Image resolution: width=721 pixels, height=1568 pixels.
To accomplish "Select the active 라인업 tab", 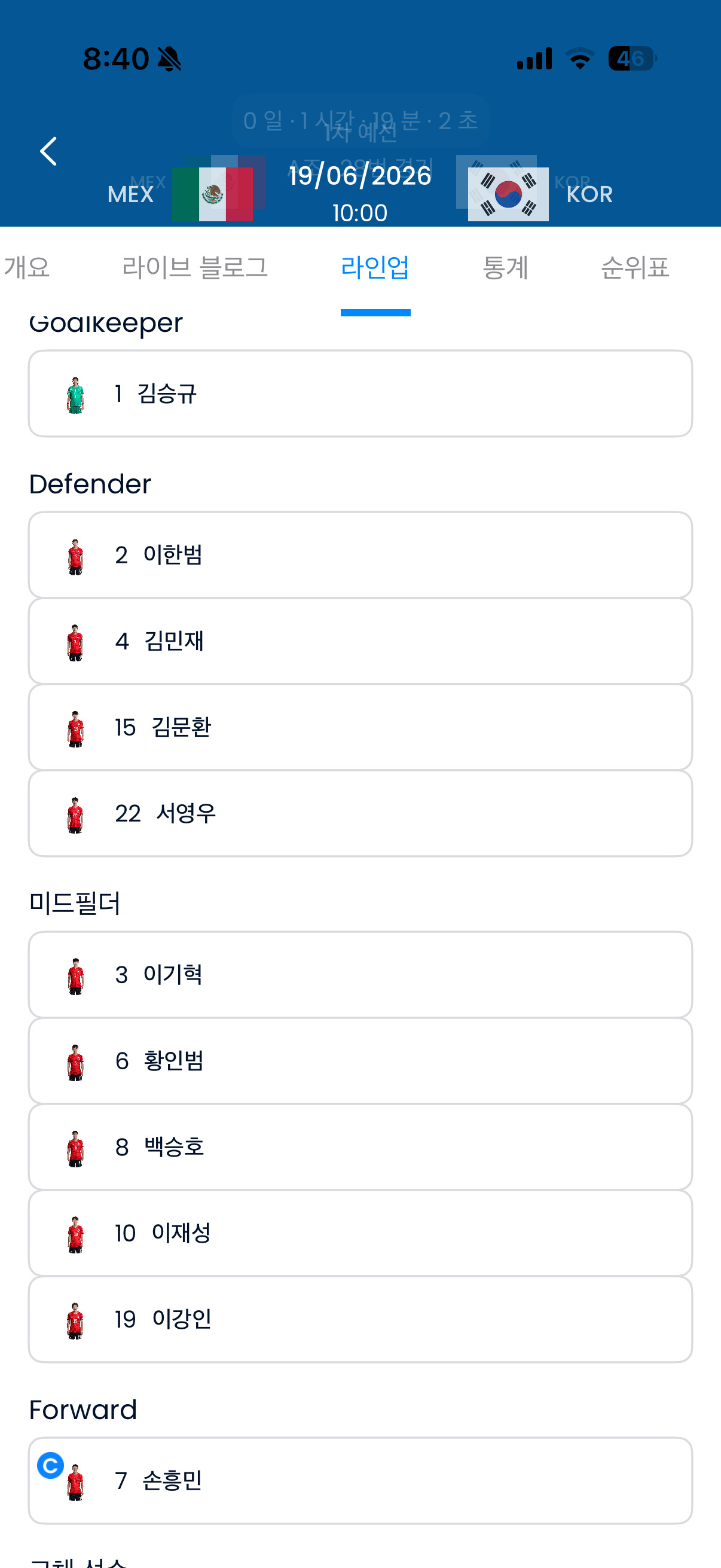I will click(x=375, y=267).
